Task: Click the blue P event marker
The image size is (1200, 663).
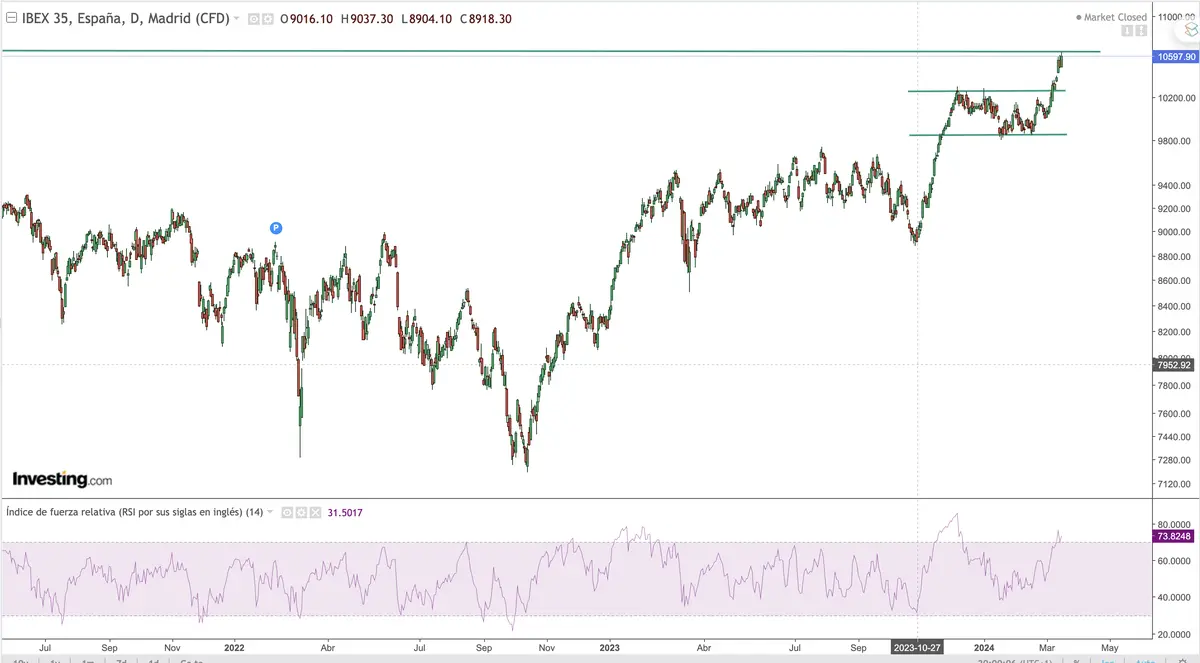Action: point(276,228)
